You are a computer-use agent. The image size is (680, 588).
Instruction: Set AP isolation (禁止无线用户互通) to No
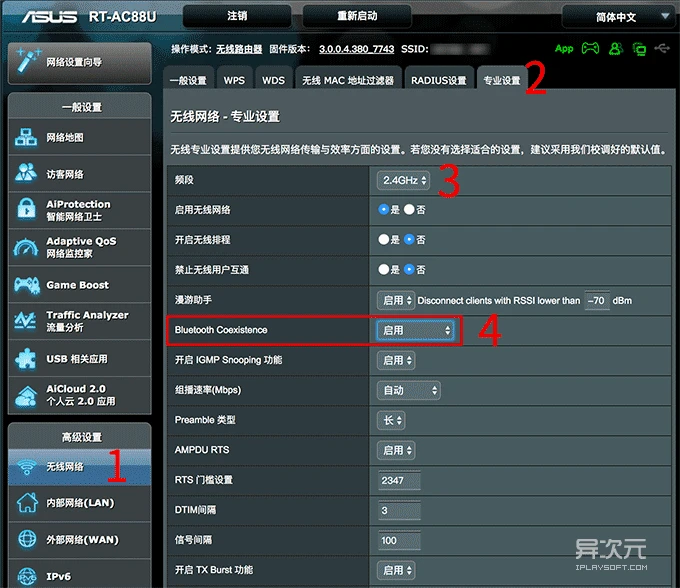pos(409,269)
